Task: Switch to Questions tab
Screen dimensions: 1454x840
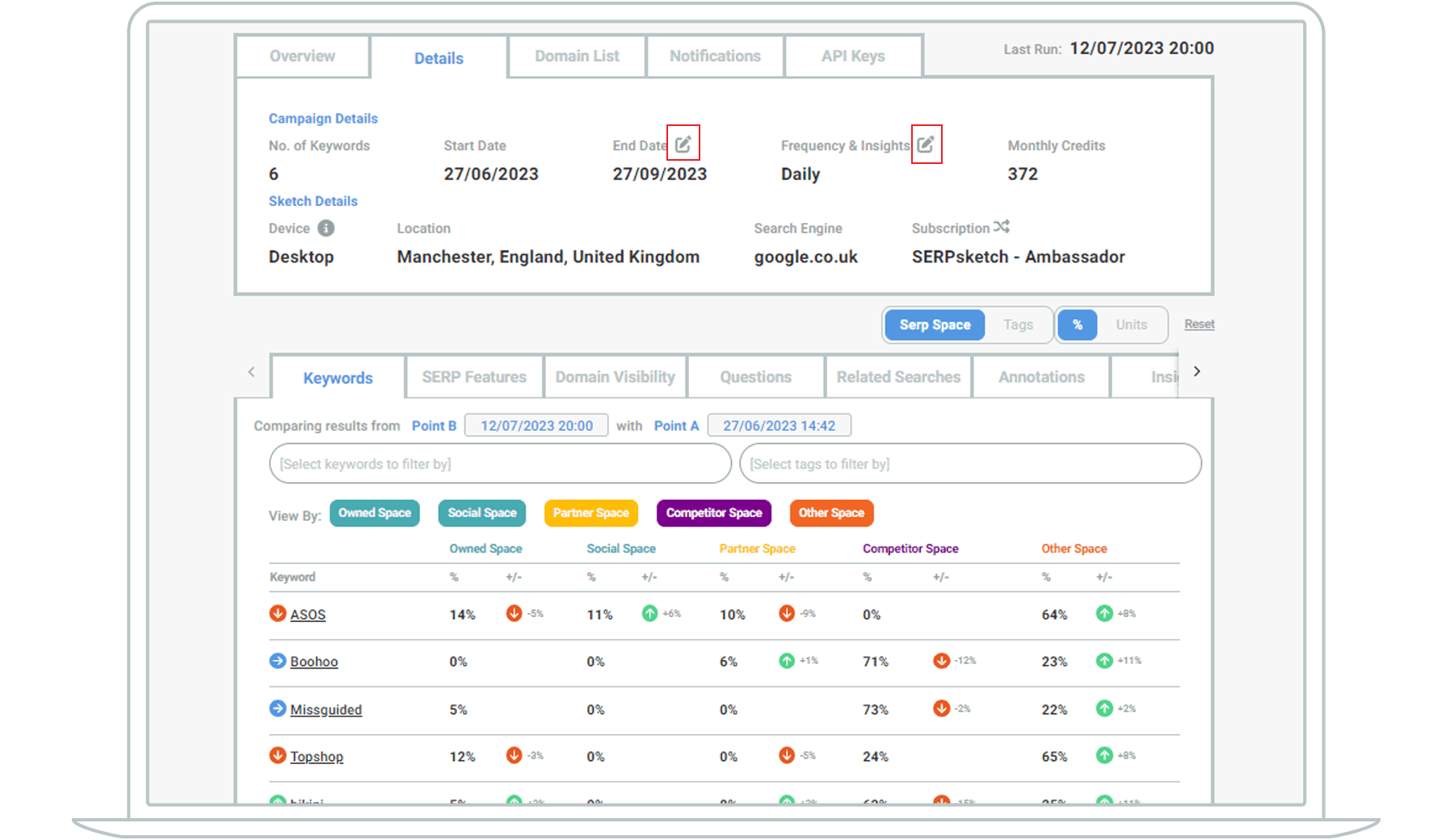Action: (x=755, y=377)
